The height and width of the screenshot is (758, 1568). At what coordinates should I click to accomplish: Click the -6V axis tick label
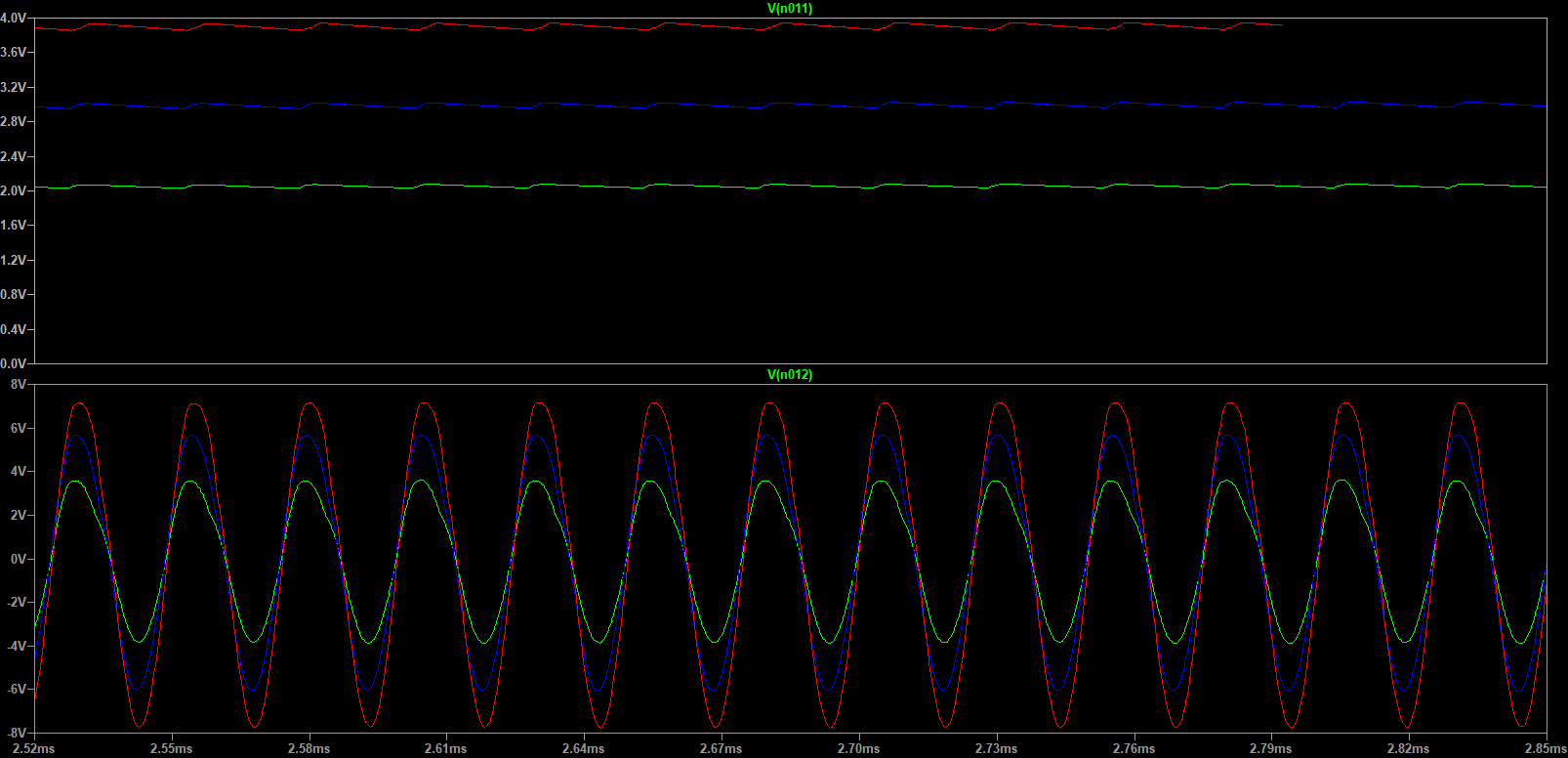point(17,690)
